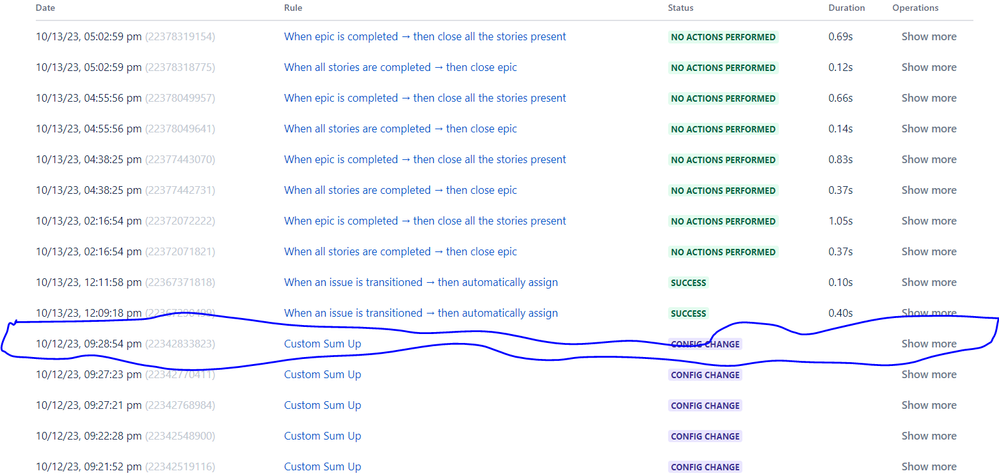Click date 10/12/23, 09:22:28 pm
The image size is (999, 476).
pos(89,436)
